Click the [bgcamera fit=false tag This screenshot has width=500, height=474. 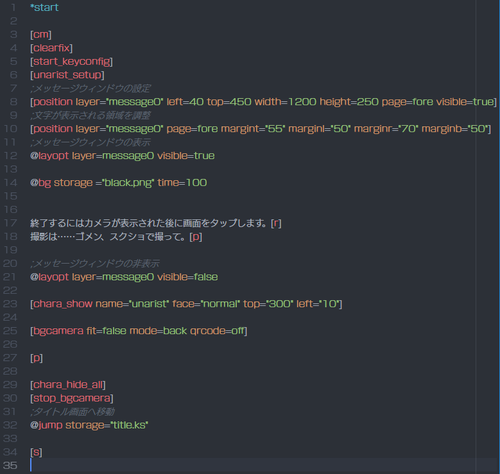[78, 331]
